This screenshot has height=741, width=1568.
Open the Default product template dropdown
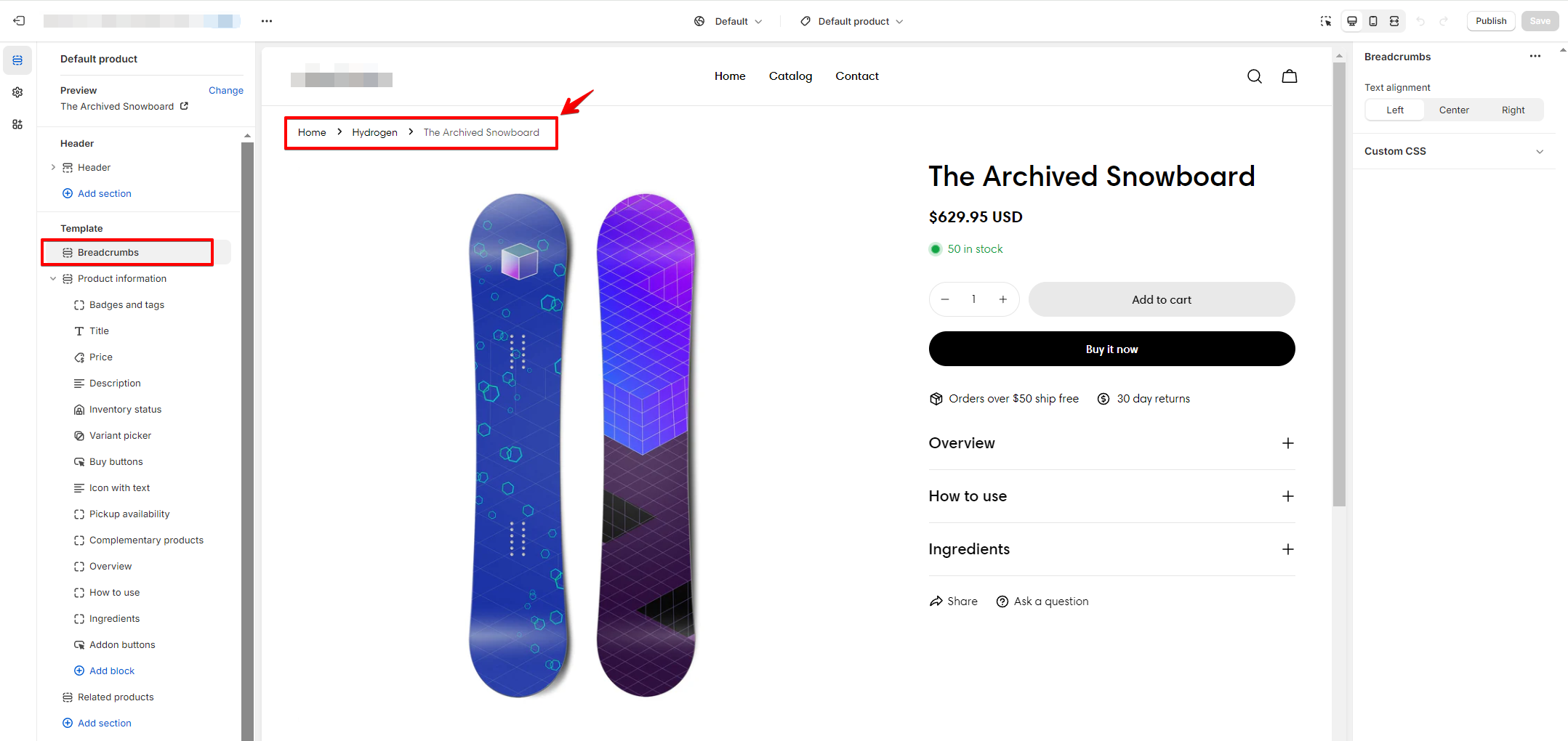point(852,21)
